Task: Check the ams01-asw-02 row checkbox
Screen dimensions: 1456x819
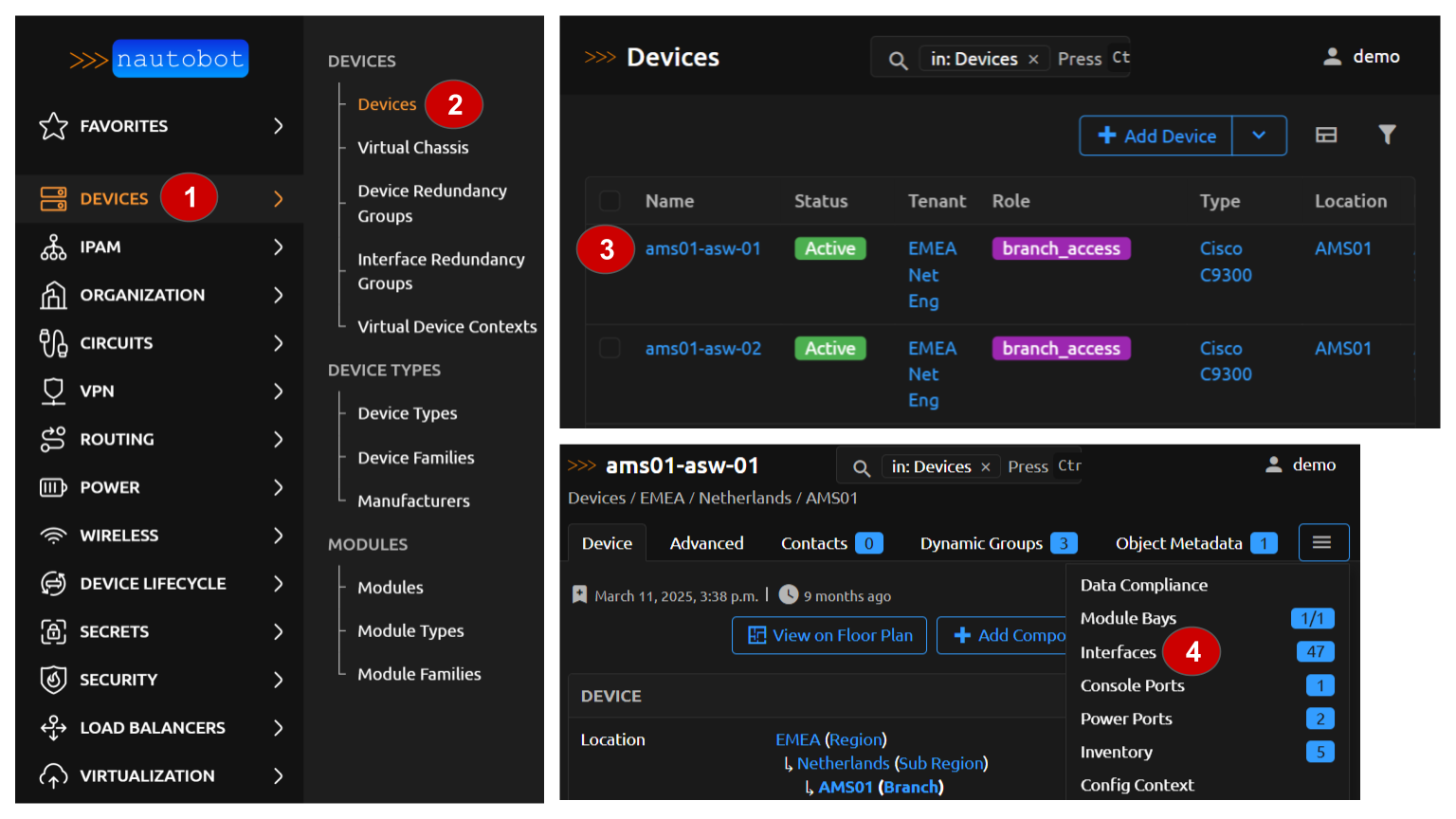Action: click(x=610, y=349)
